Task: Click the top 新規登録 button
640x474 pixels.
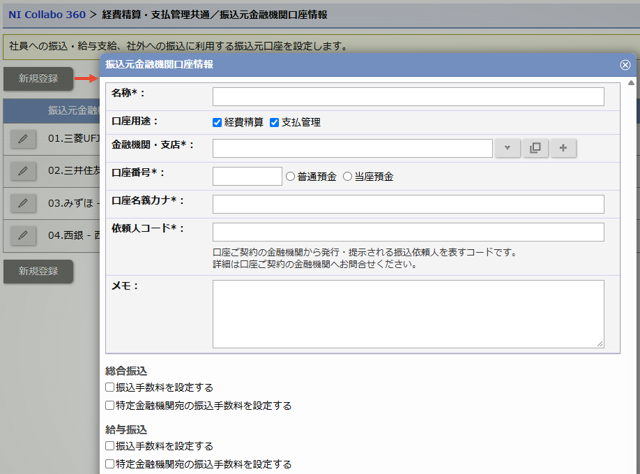Action: (x=38, y=77)
